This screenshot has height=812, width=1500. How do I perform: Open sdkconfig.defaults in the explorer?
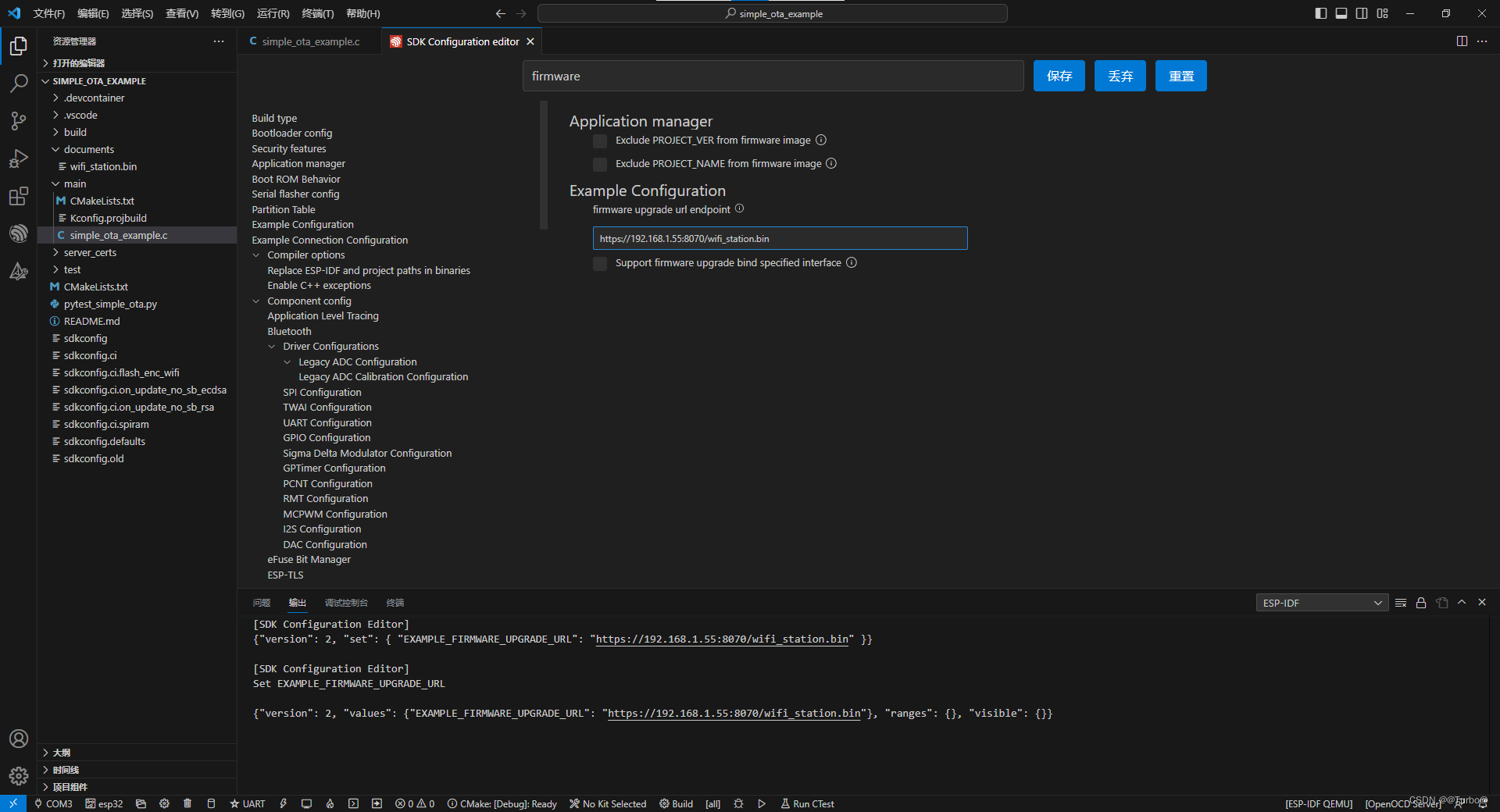tap(105, 441)
